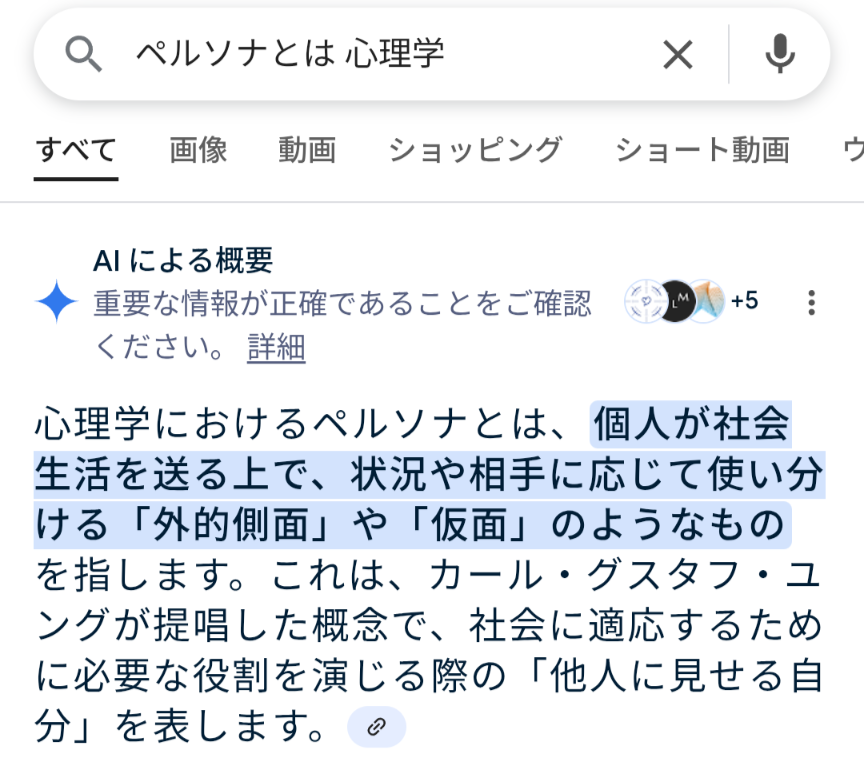This screenshot has height=765, width=864.
Task: Open the ショート動画 tab
Action: pos(703,150)
